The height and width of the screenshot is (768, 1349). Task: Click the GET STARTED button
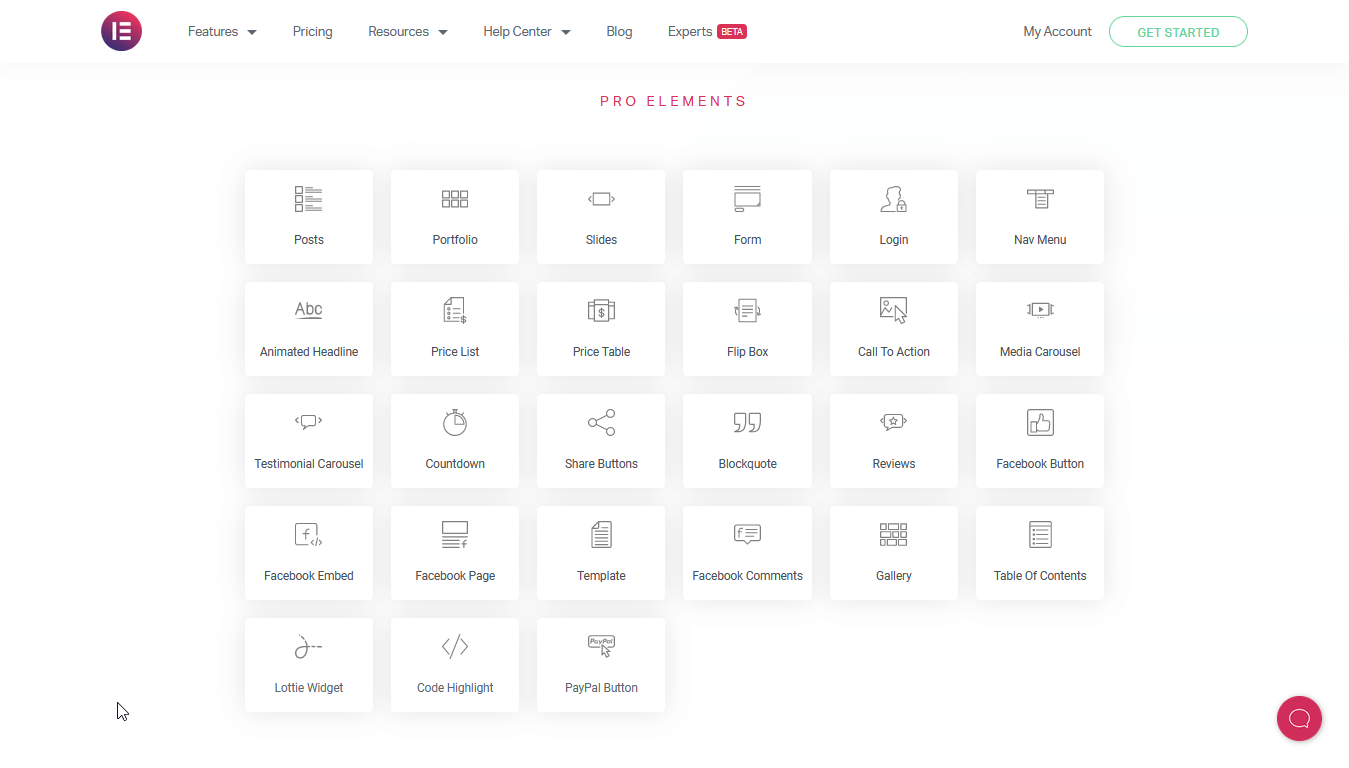coord(1178,31)
